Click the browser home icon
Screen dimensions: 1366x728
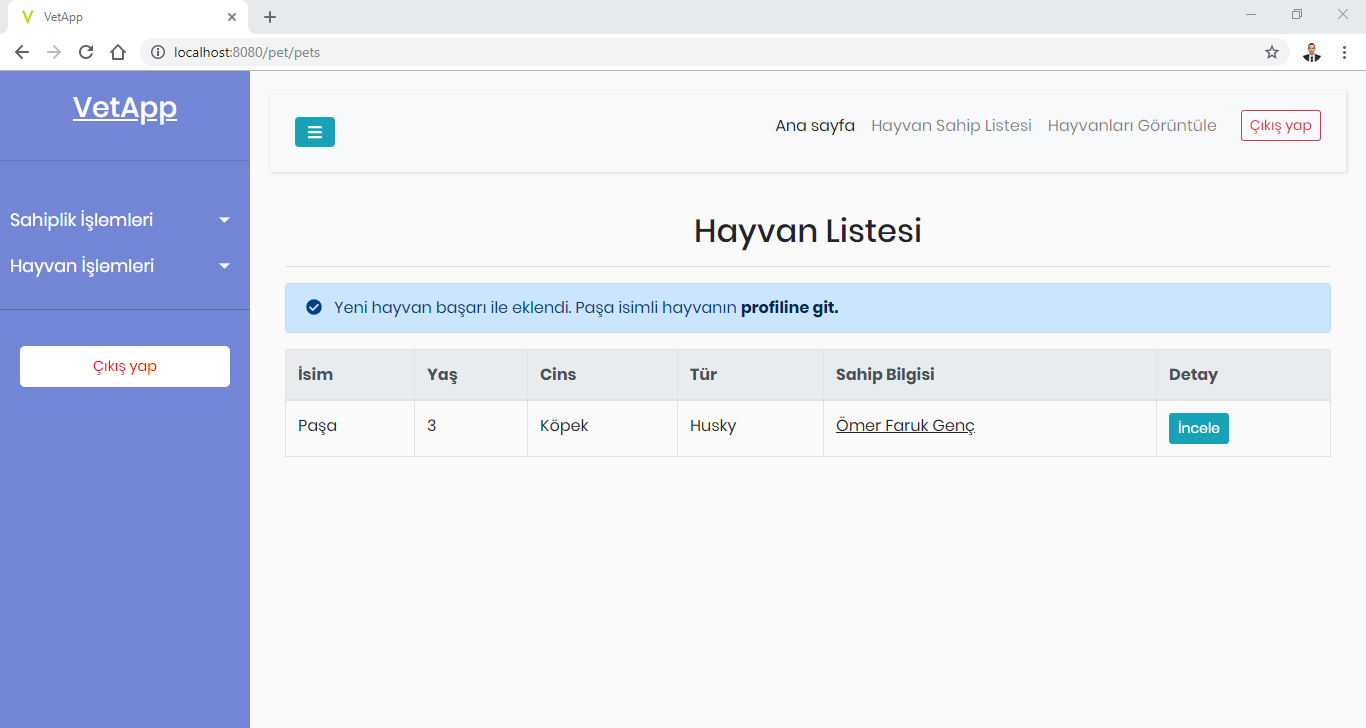[x=118, y=52]
